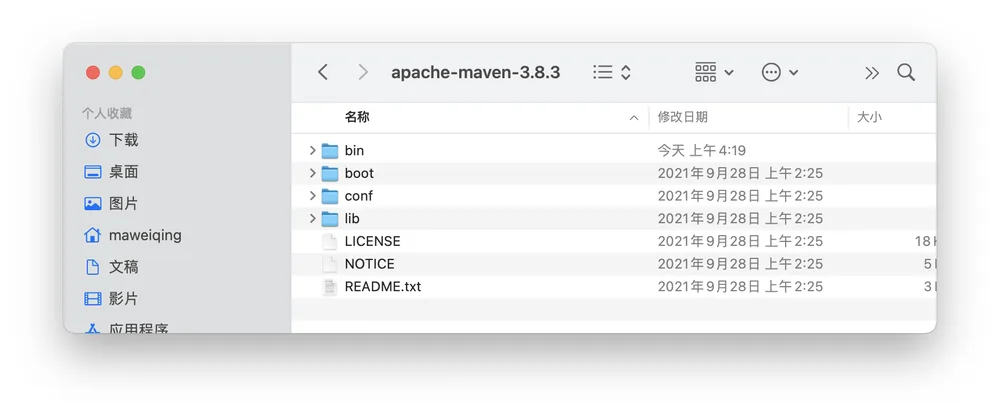Select the conf folder name

pos(358,196)
